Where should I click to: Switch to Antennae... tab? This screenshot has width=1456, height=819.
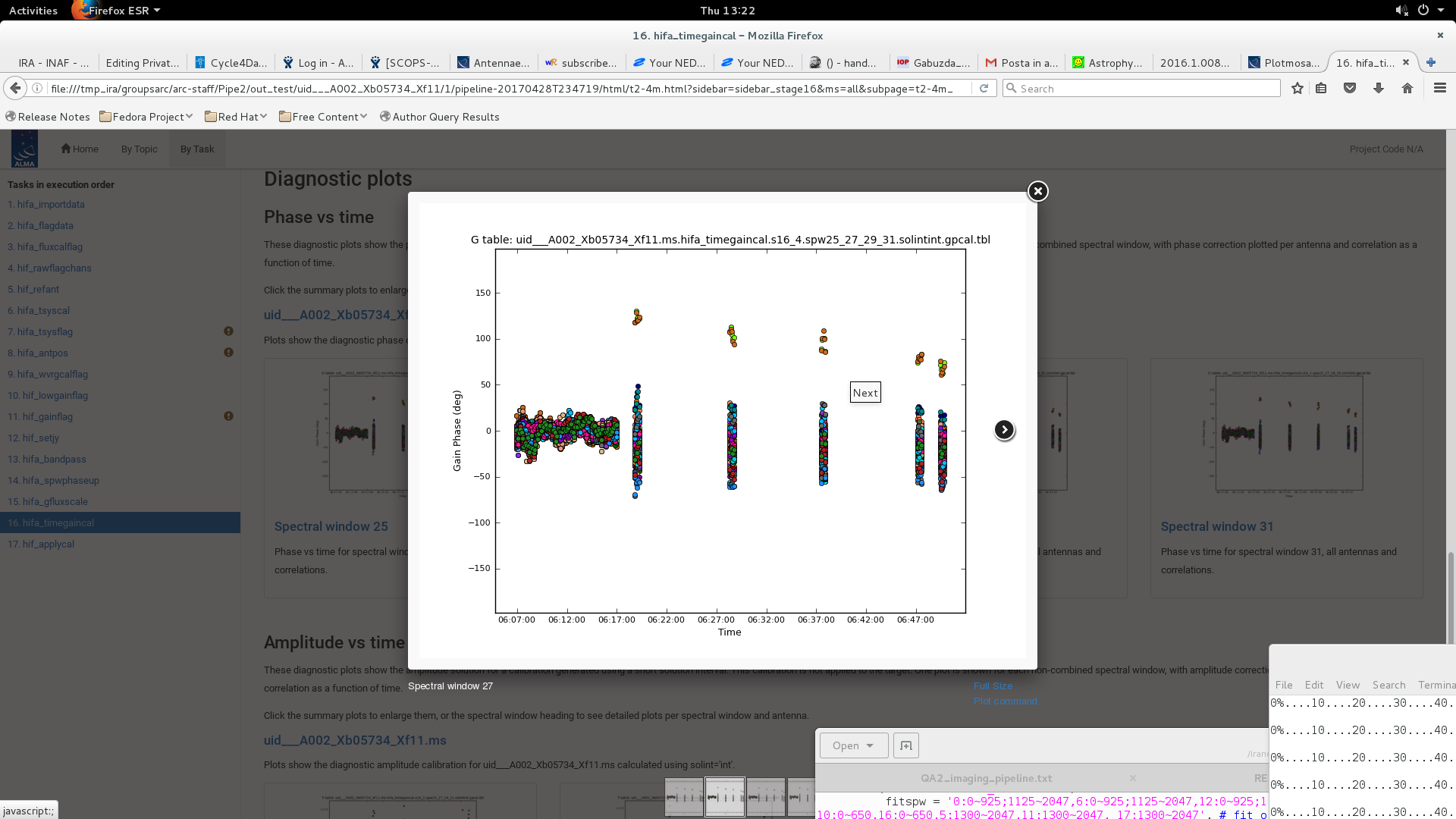tap(494, 63)
